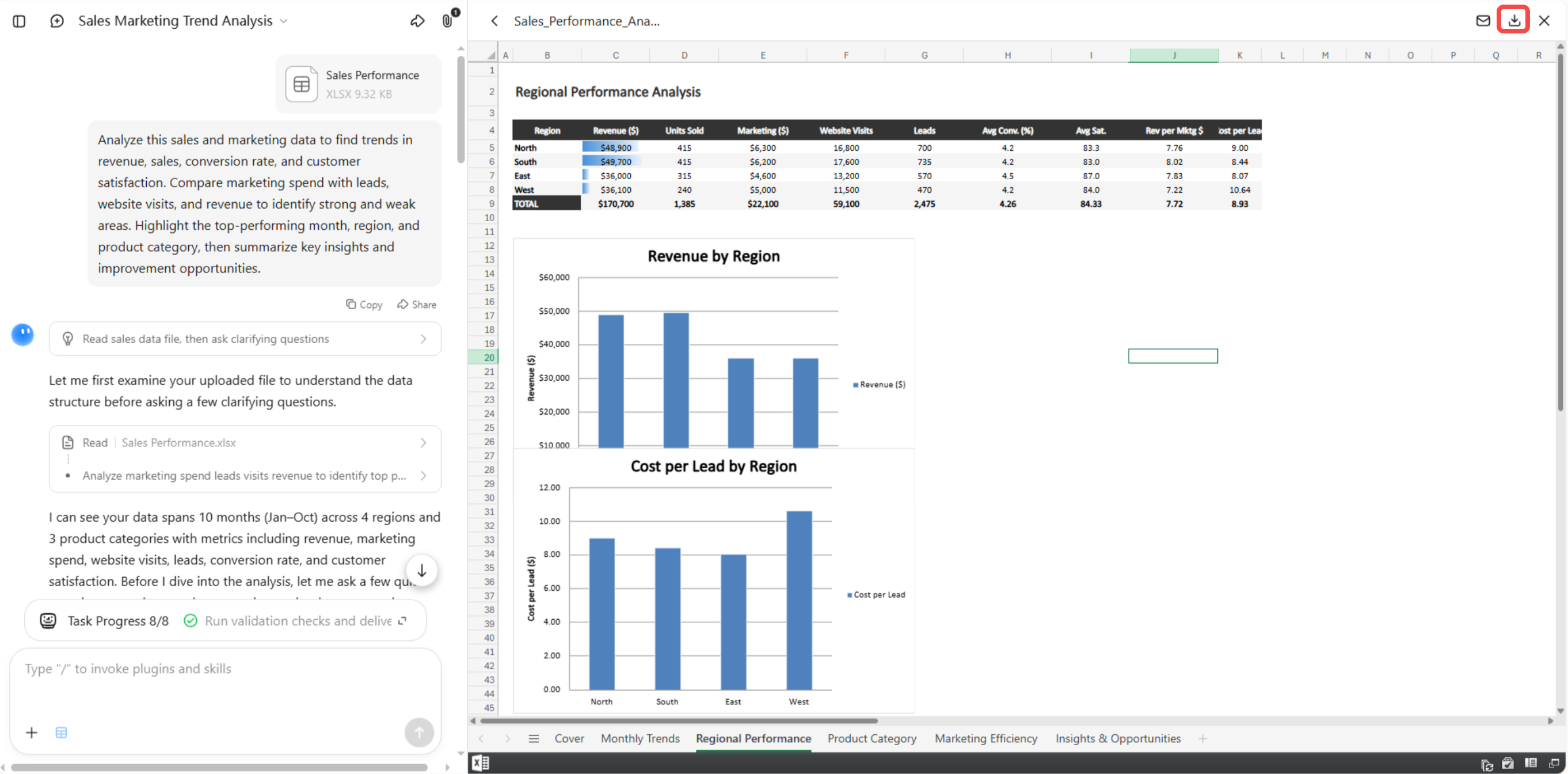
Task: Expand the Read Sales Performance.xlsx step
Action: click(245, 443)
